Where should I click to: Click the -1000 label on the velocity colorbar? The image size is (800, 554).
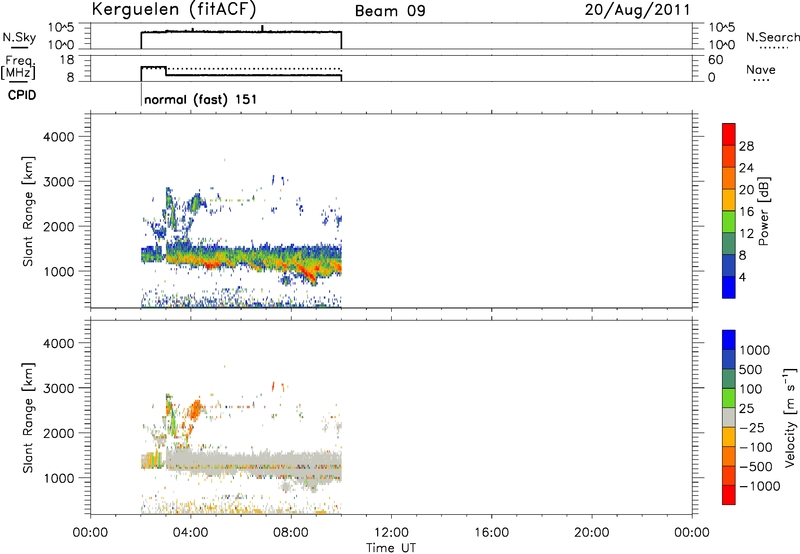[x=760, y=486]
